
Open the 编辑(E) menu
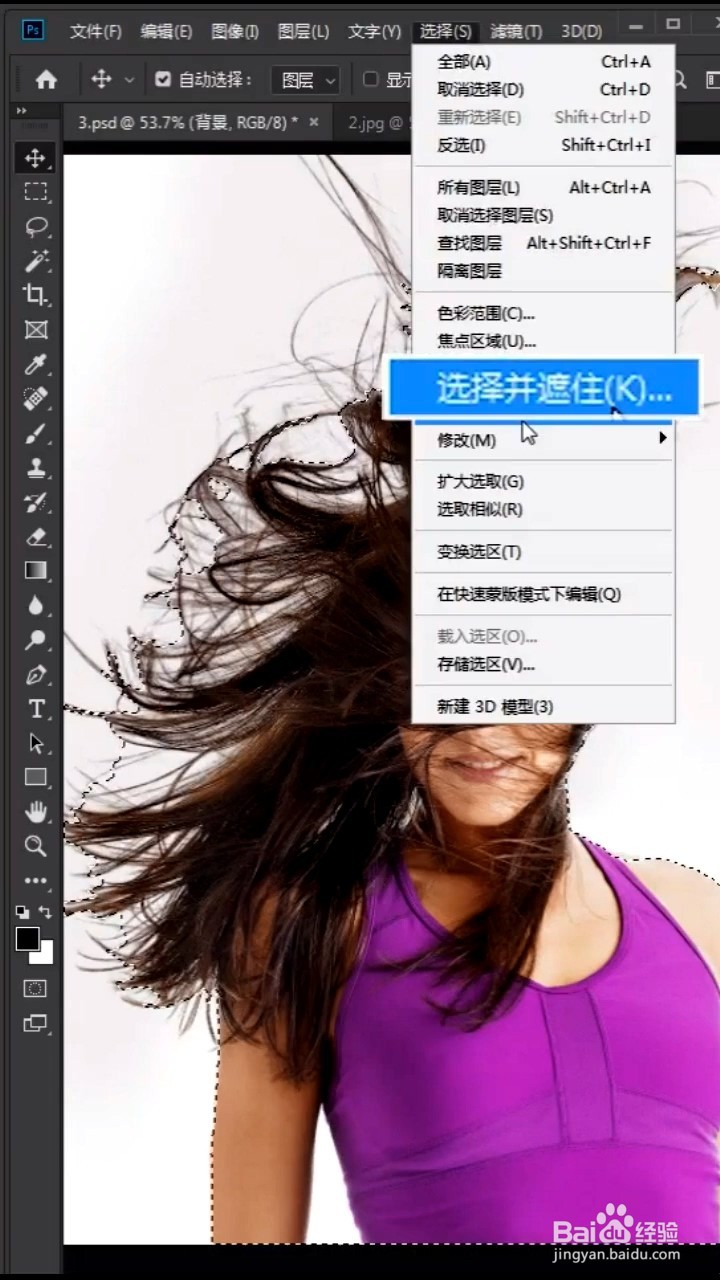(x=166, y=31)
